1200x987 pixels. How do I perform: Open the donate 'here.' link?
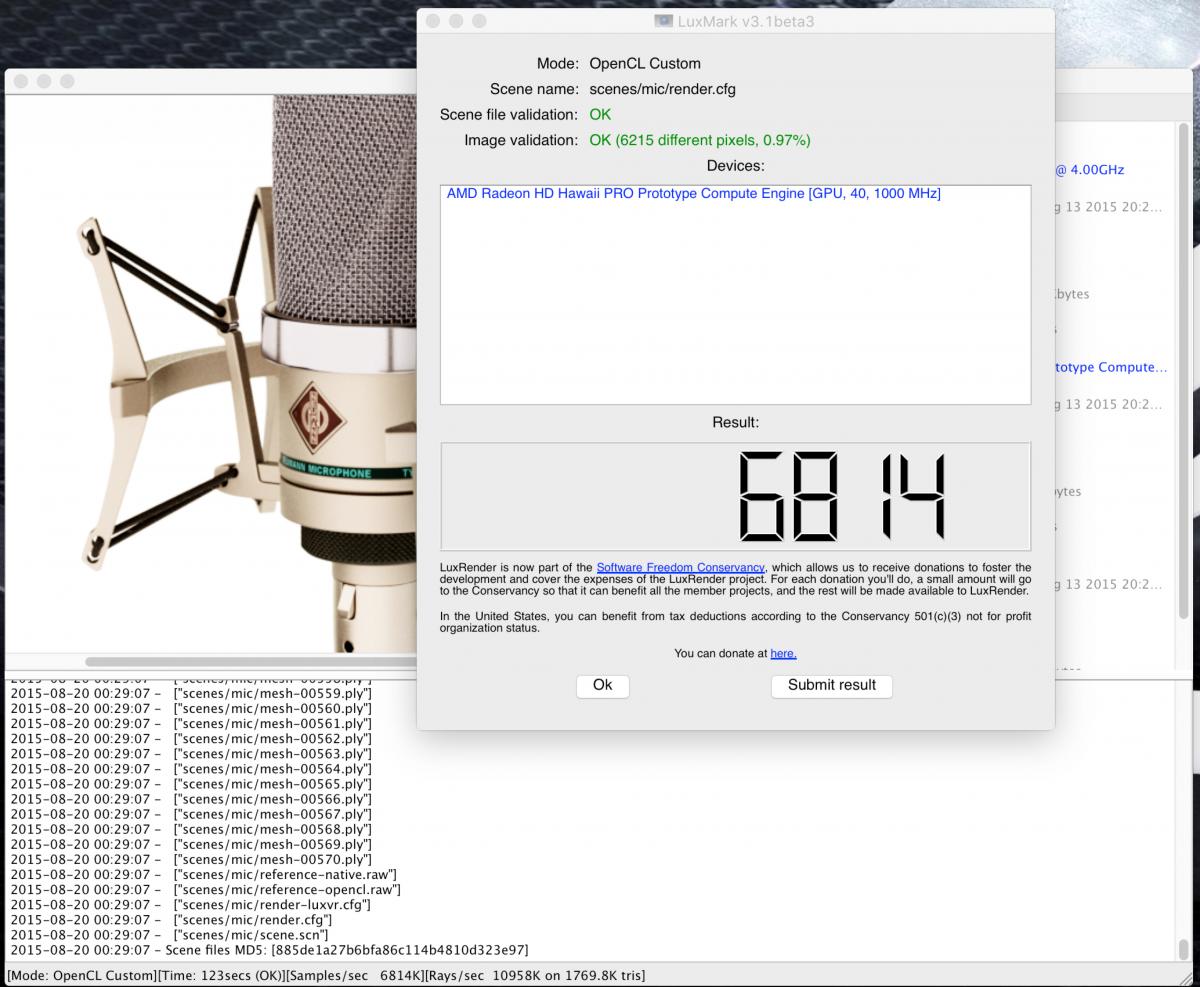[x=783, y=653]
